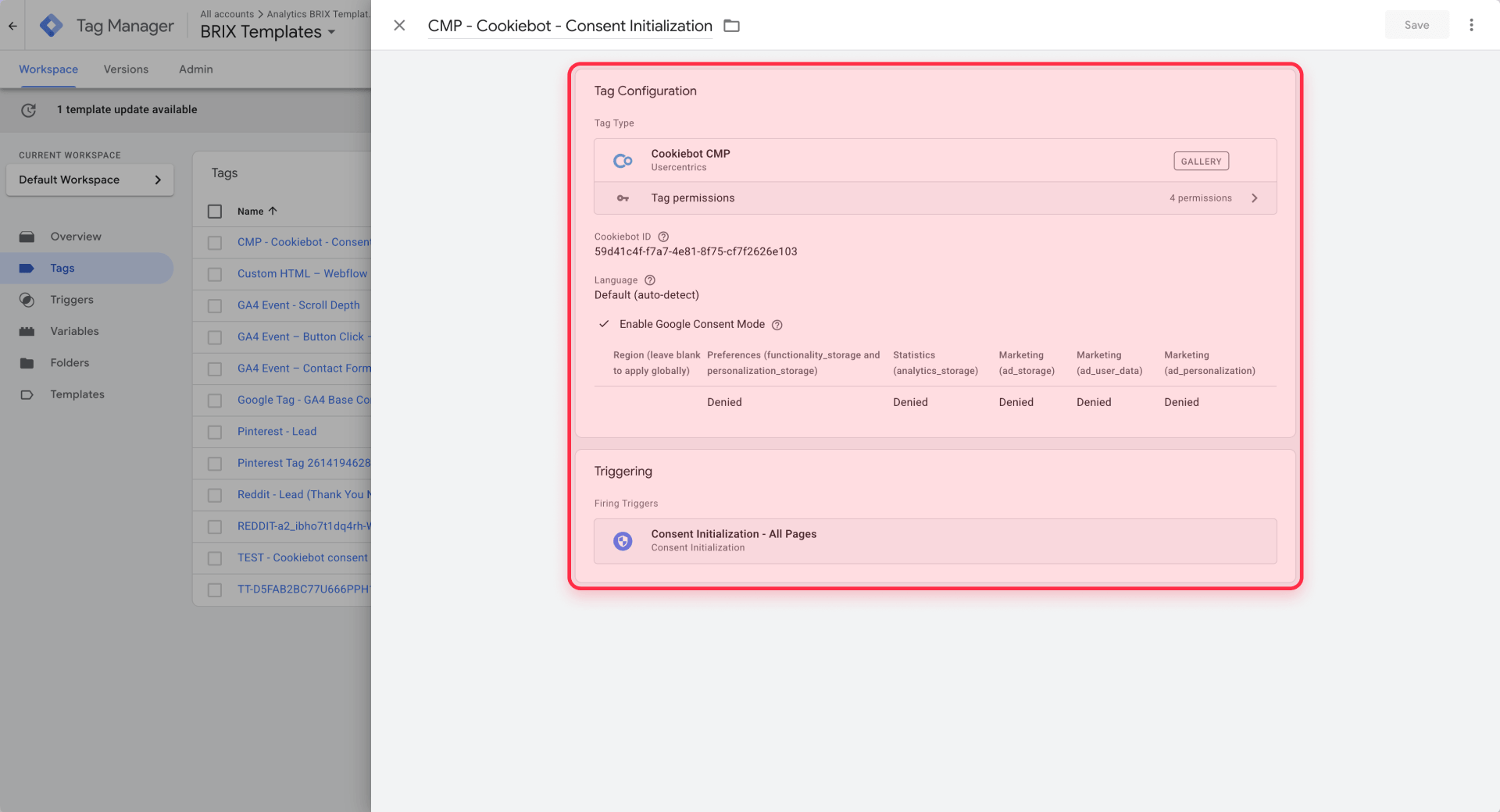
Task: Check the CMP - Cookiebot - Consent tag checkbox
Action: pyautogui.click(x=215, y=243)
